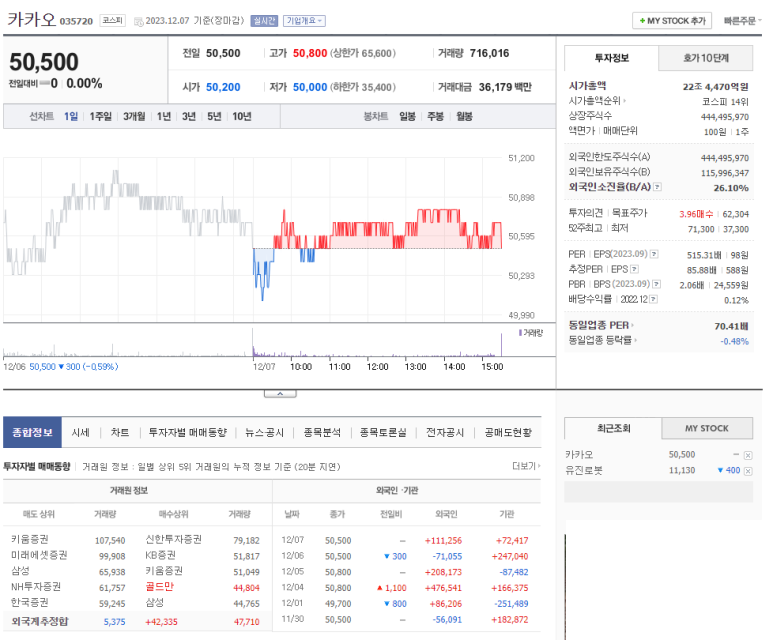Select 월봉 candlestick chart

coord(464,116)
